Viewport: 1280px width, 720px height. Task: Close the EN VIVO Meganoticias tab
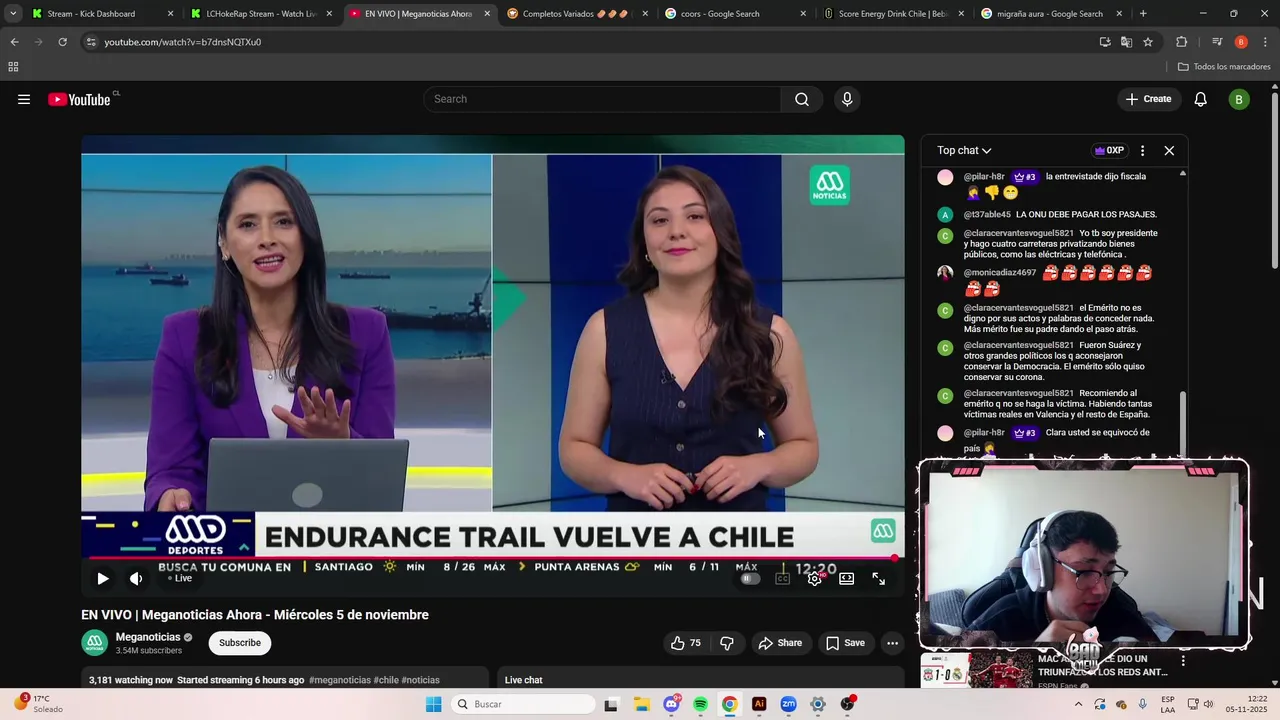click(487, 14)
